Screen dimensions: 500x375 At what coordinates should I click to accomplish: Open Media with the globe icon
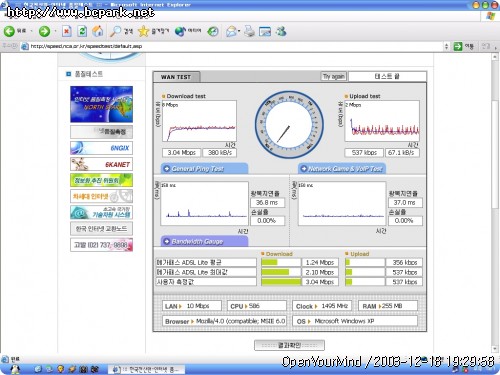pos(180,31)
